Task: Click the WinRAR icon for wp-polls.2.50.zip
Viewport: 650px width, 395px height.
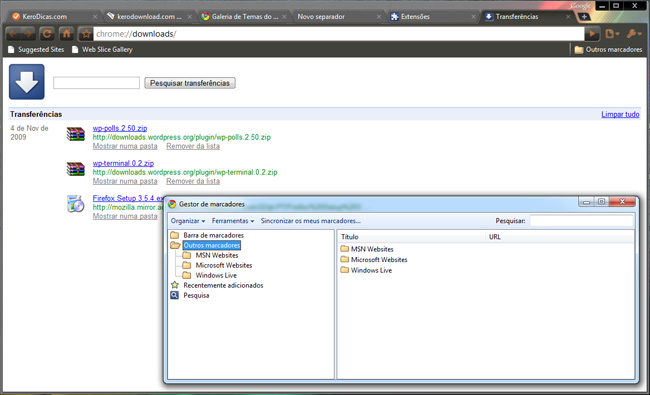Action: (x=75, y=134)
